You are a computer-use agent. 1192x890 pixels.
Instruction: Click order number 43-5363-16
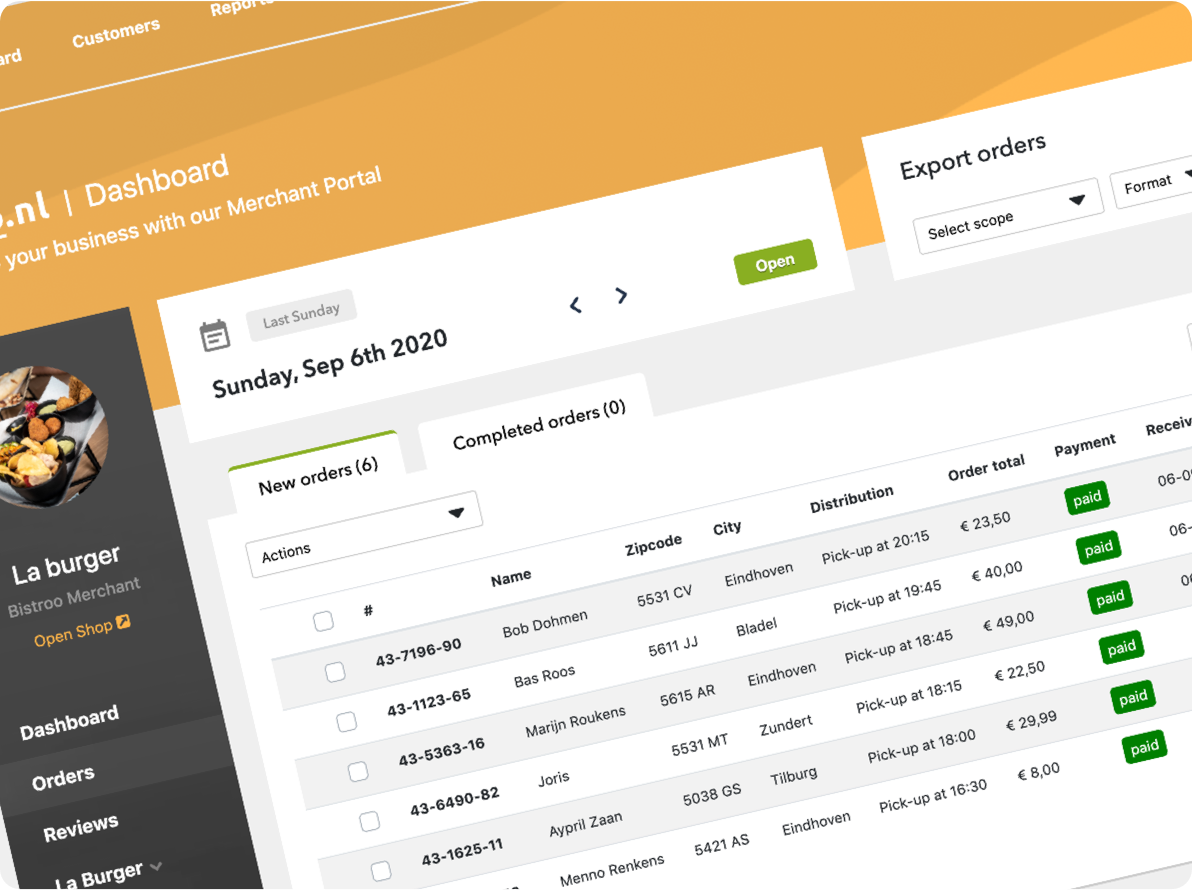pyautogui.click(x=442, y=752)
